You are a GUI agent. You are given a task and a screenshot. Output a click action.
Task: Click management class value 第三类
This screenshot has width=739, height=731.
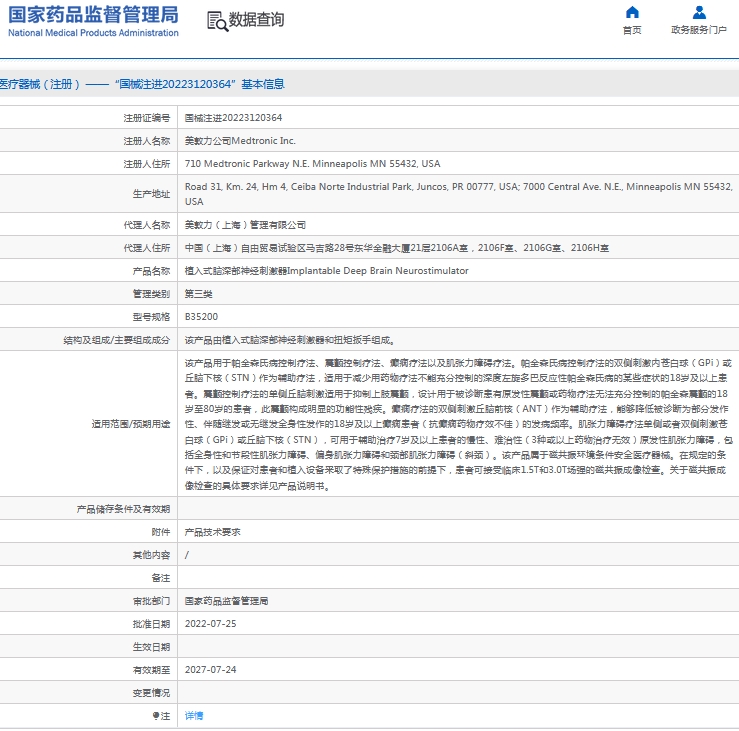pyautogui.click(x=198, y=294)
